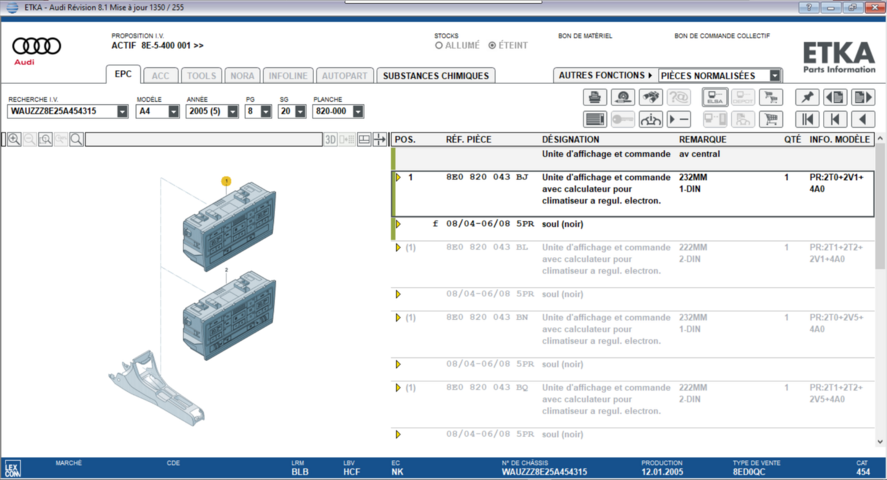Click the ACTIF 8E-5-400 001 >> proposal text
The height and width of the screenshot is (480, 887).
coord(157,46)
